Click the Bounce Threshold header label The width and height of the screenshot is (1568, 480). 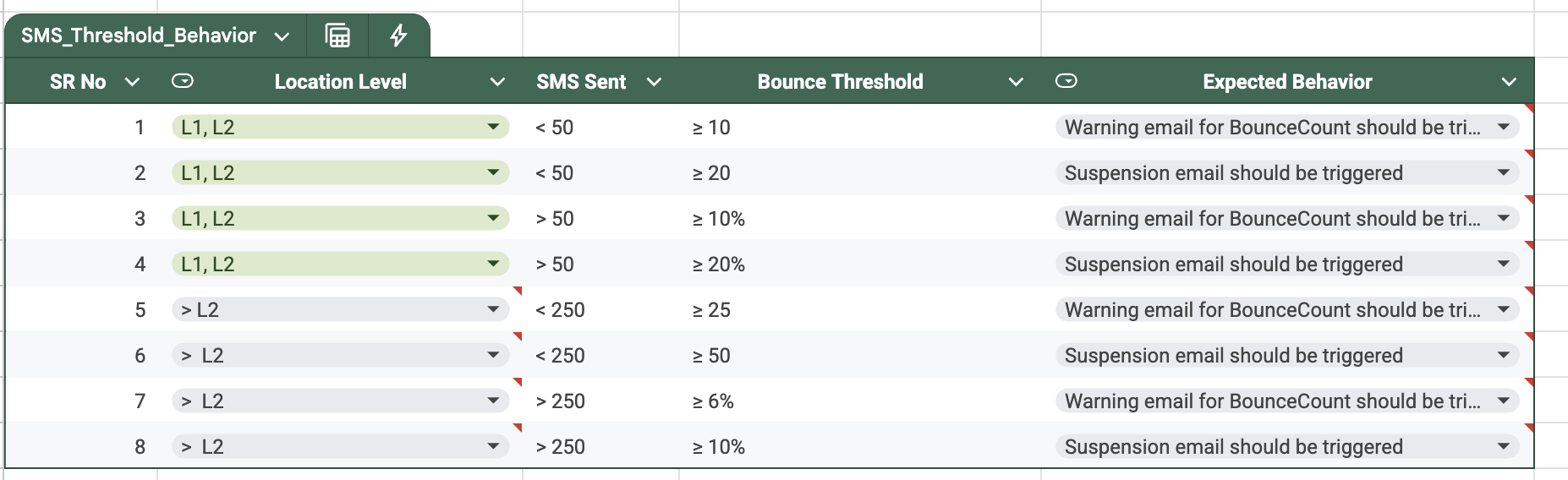click(x=840, y=82)
